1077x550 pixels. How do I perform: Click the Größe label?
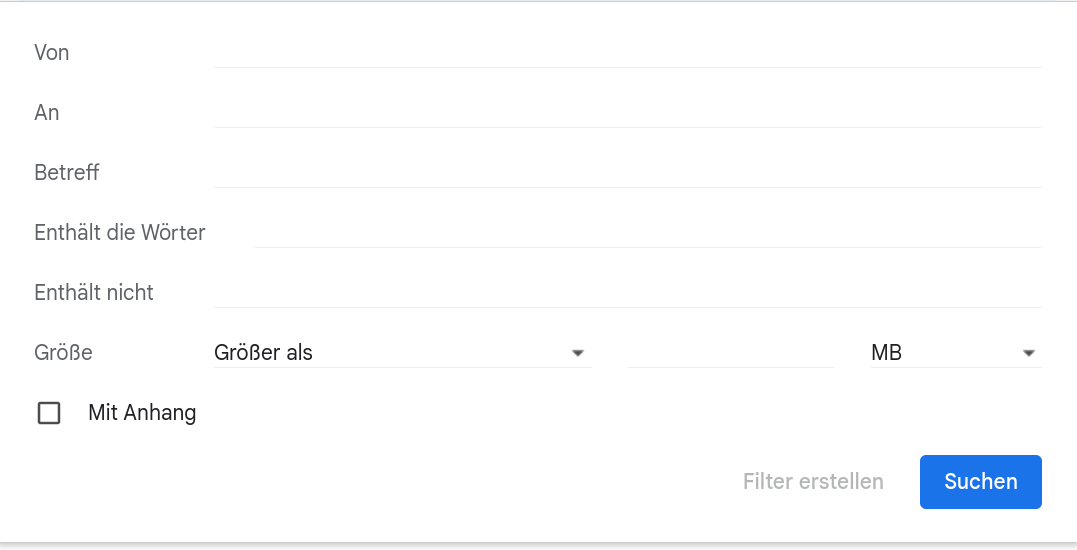click(x=63, y=353)
